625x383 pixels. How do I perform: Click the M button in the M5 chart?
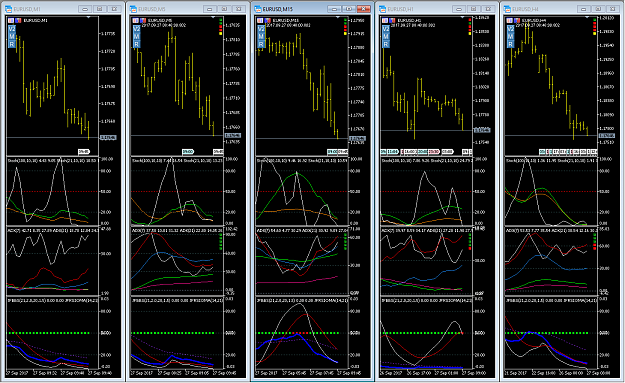click(x=136, y=37)
